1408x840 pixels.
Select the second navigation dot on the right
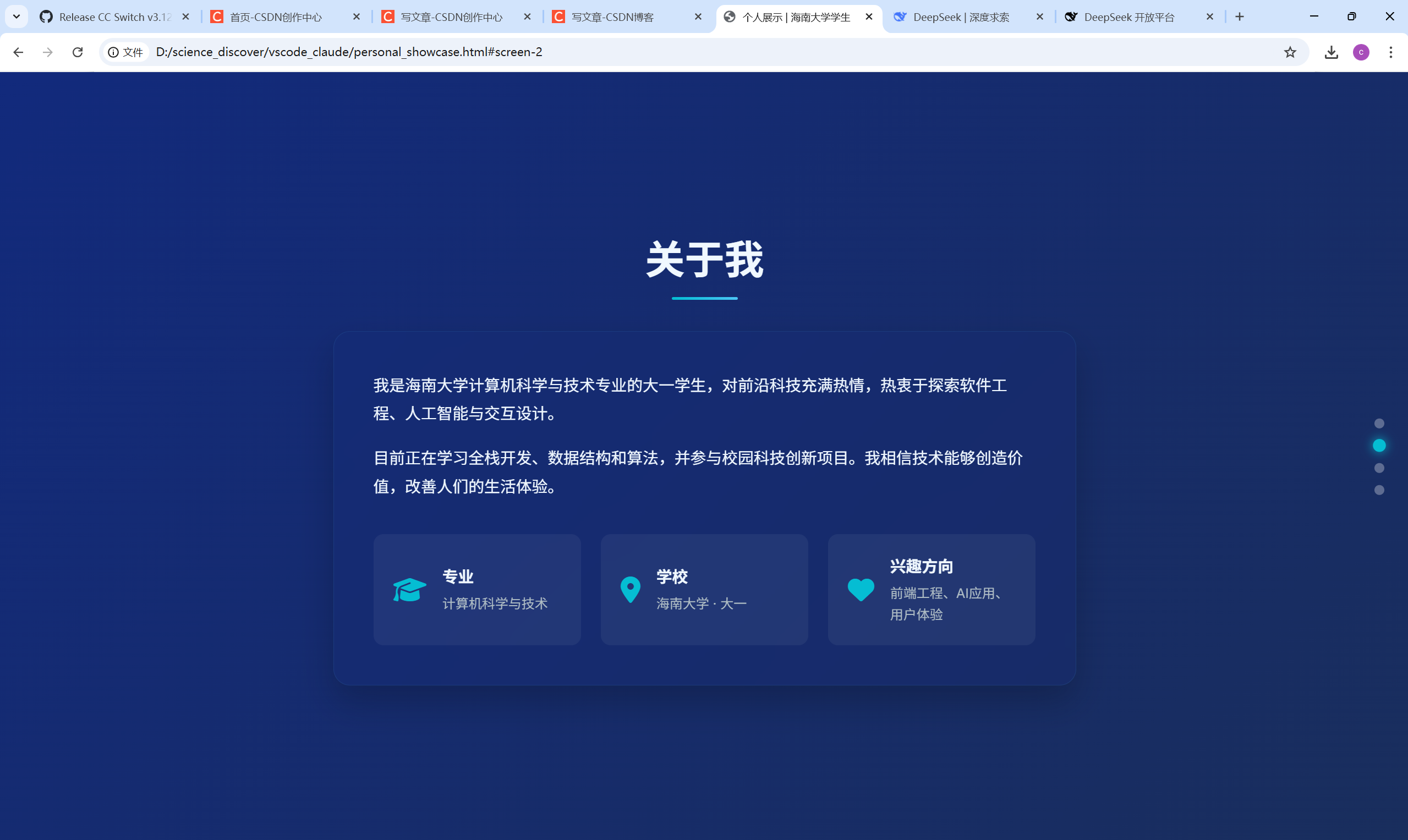click(x=1379, y=446)
